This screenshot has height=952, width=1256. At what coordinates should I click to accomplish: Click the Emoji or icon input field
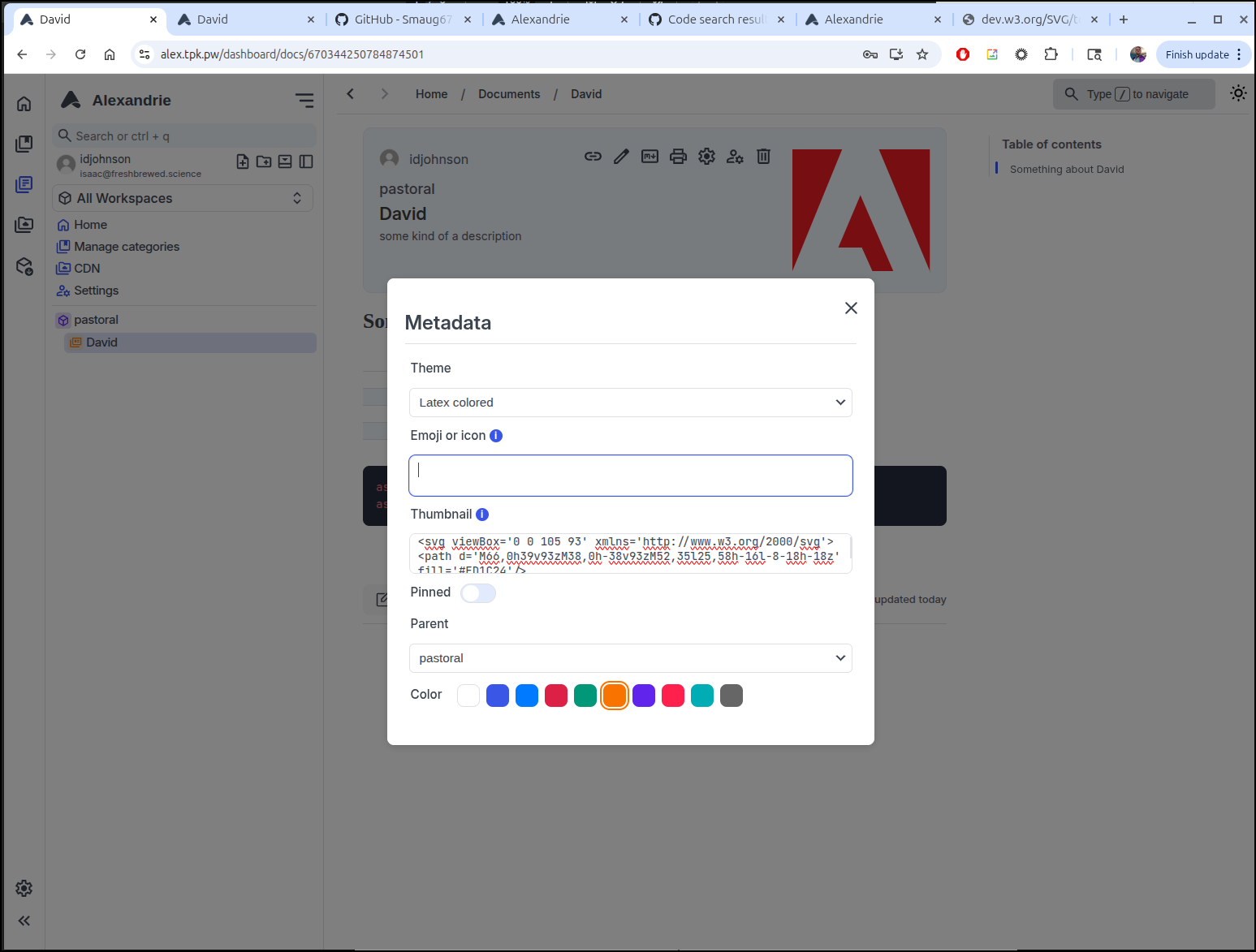(x=630, y=476)
